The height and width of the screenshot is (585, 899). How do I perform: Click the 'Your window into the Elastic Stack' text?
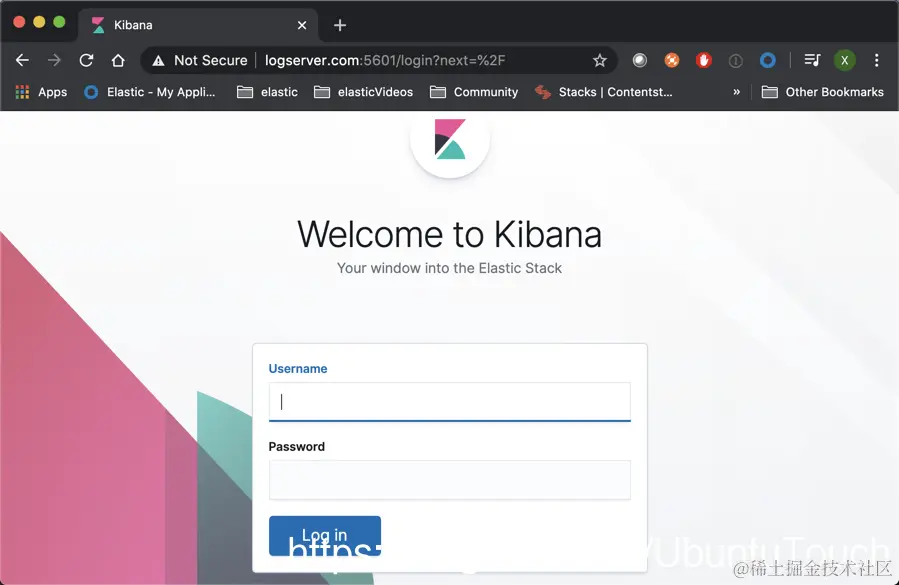[x=450, y=268]
